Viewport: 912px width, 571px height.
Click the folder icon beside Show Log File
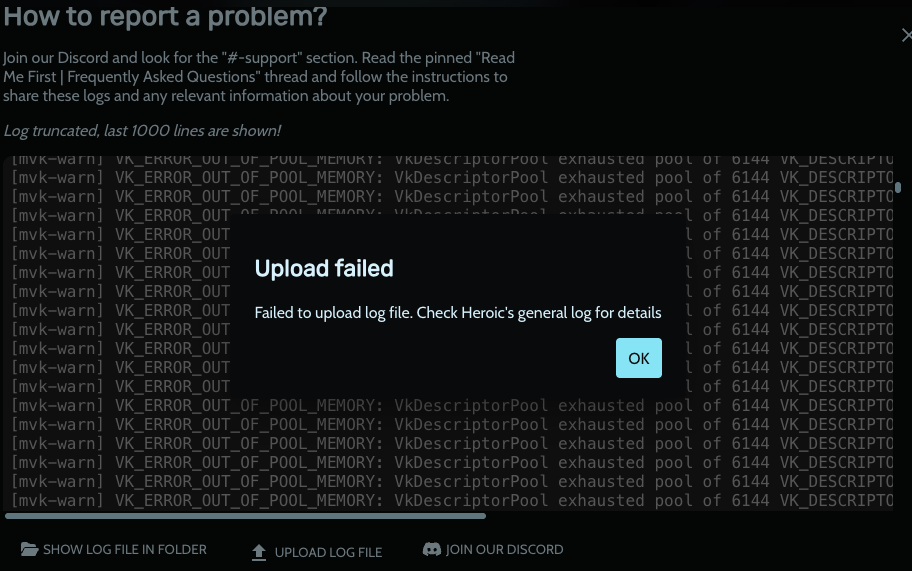point(29,549)
